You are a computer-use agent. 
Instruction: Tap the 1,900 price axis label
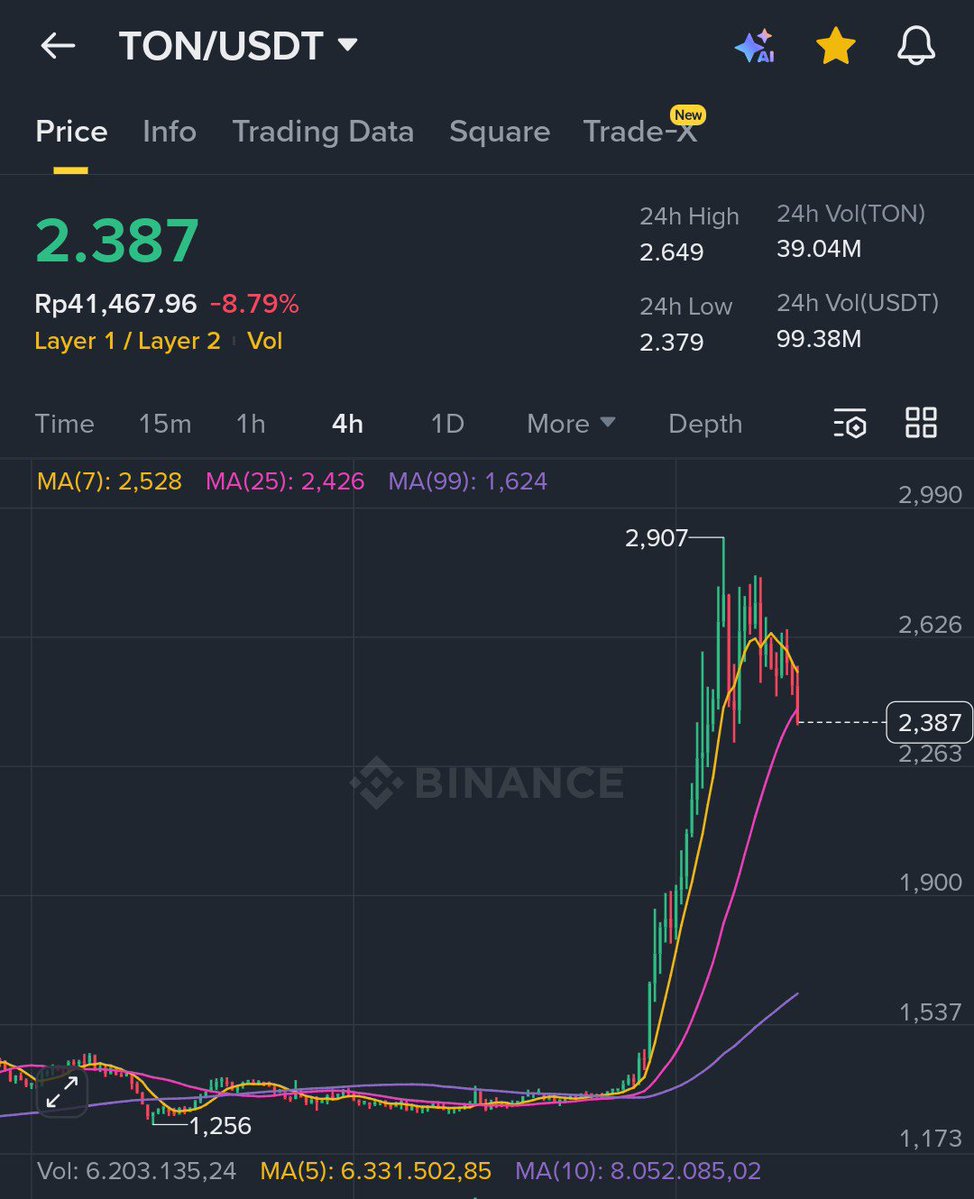point(930,882)
